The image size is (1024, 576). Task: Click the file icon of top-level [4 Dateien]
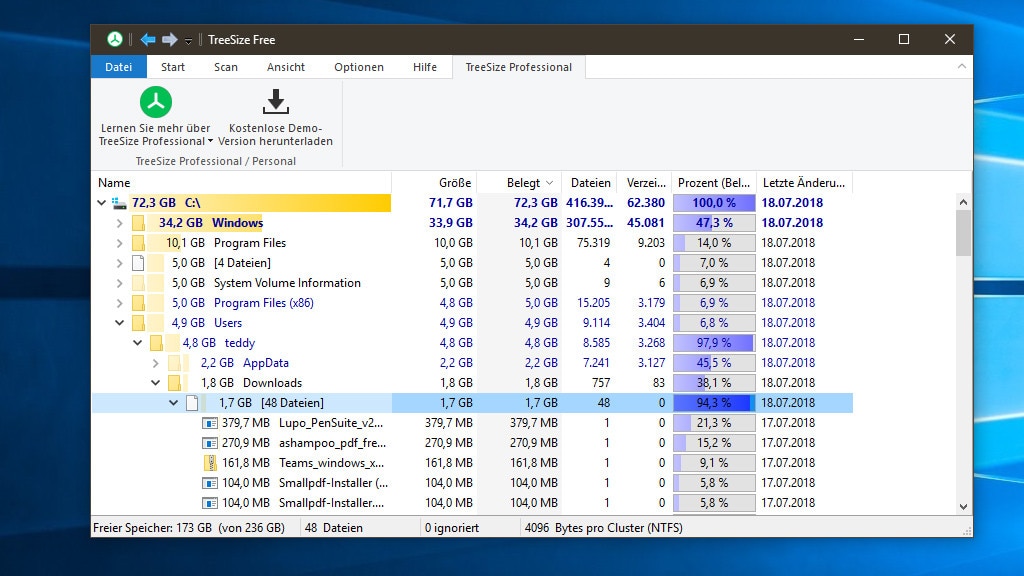click(x=138, y=263)
